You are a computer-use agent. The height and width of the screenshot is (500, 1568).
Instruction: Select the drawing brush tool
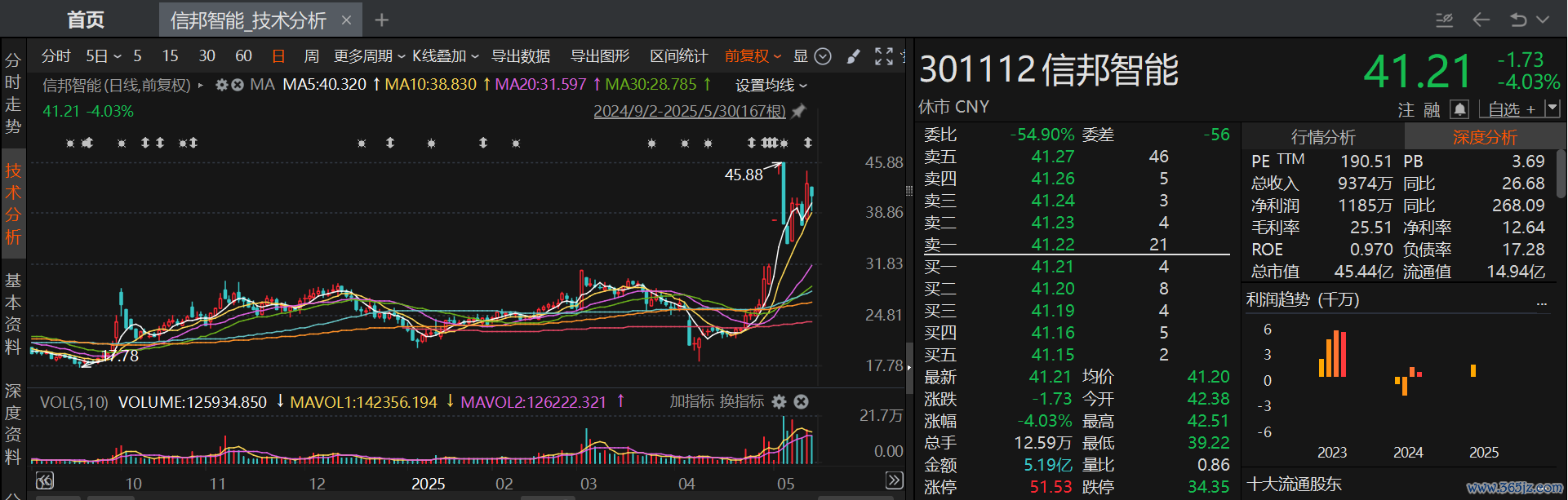(x=854, y=56)
